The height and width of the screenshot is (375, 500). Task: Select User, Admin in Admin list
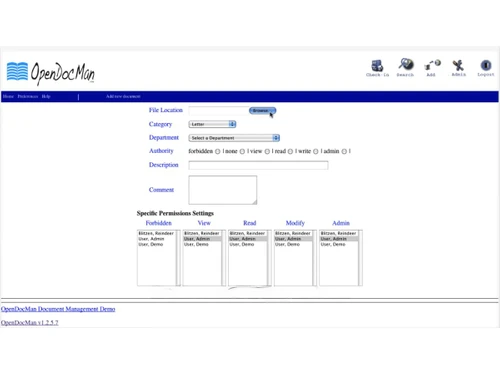[x=339, y=239]
